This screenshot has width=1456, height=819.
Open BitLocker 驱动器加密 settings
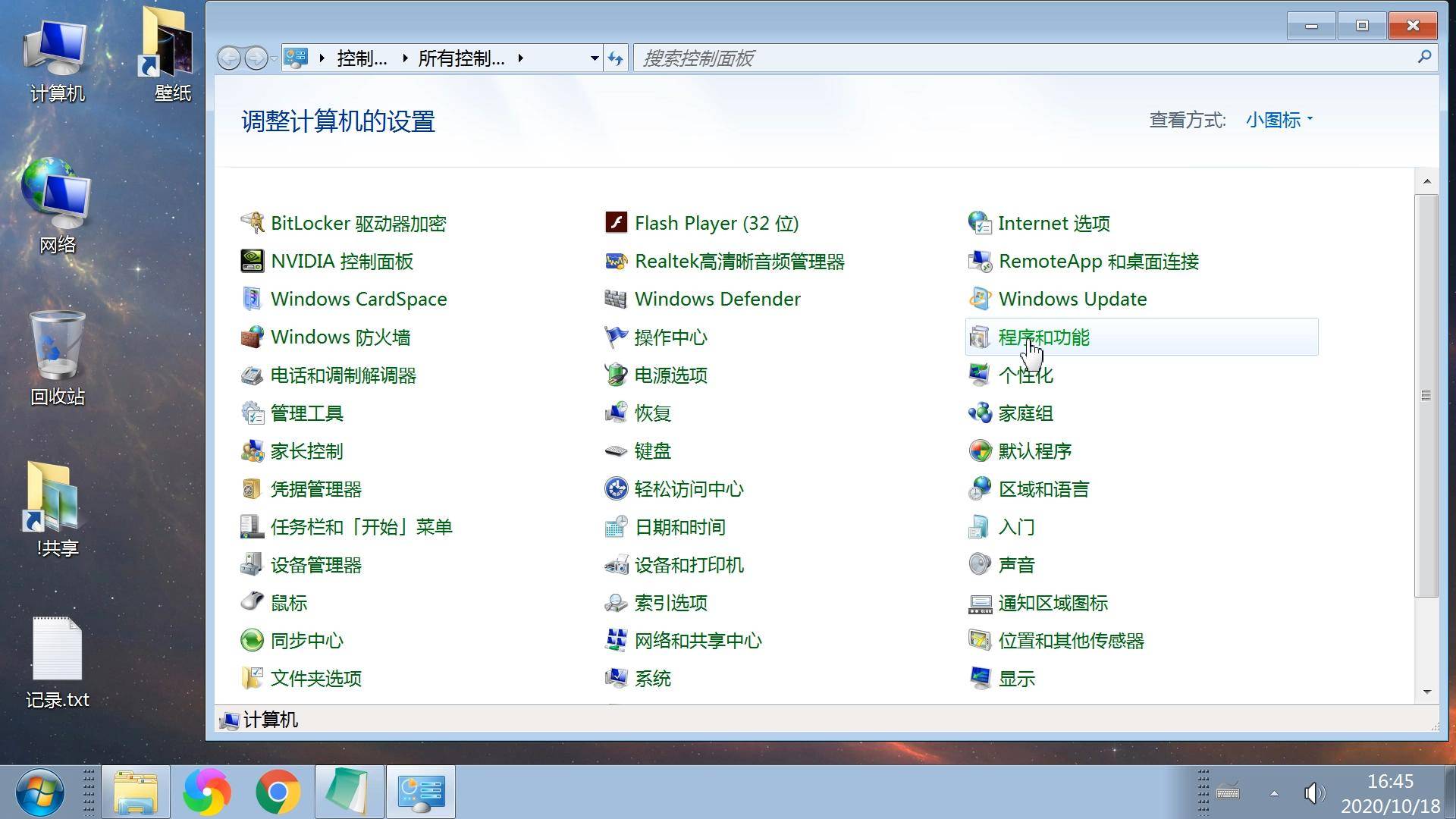pyautogui.click(x=358, y=222)
